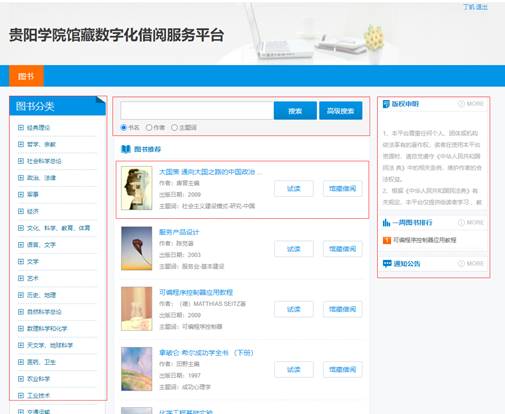Expand the 文学 category node

tap(21, 261)
